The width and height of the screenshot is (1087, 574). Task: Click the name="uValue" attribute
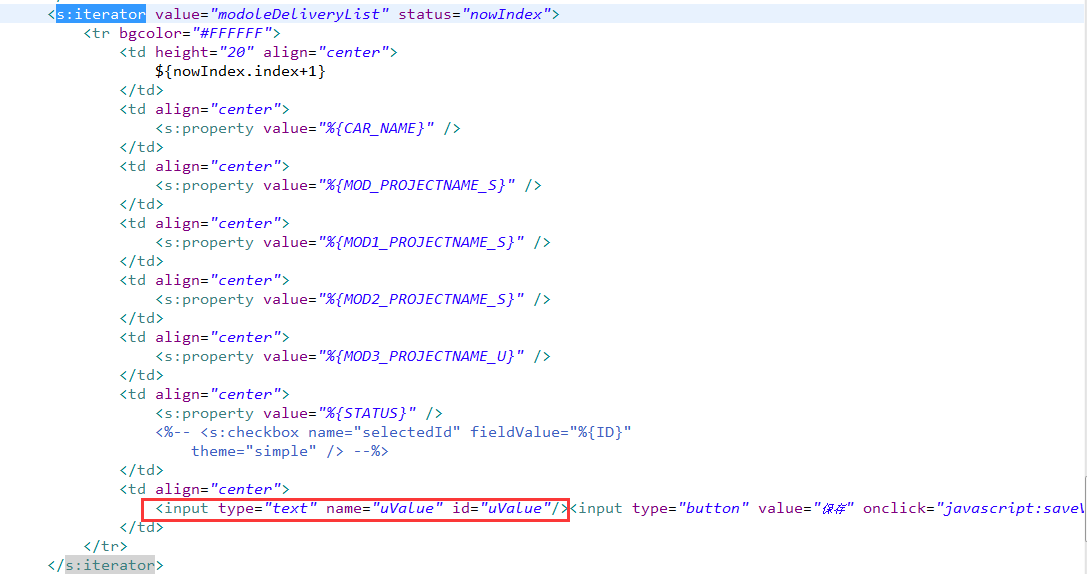pos(385,508)
